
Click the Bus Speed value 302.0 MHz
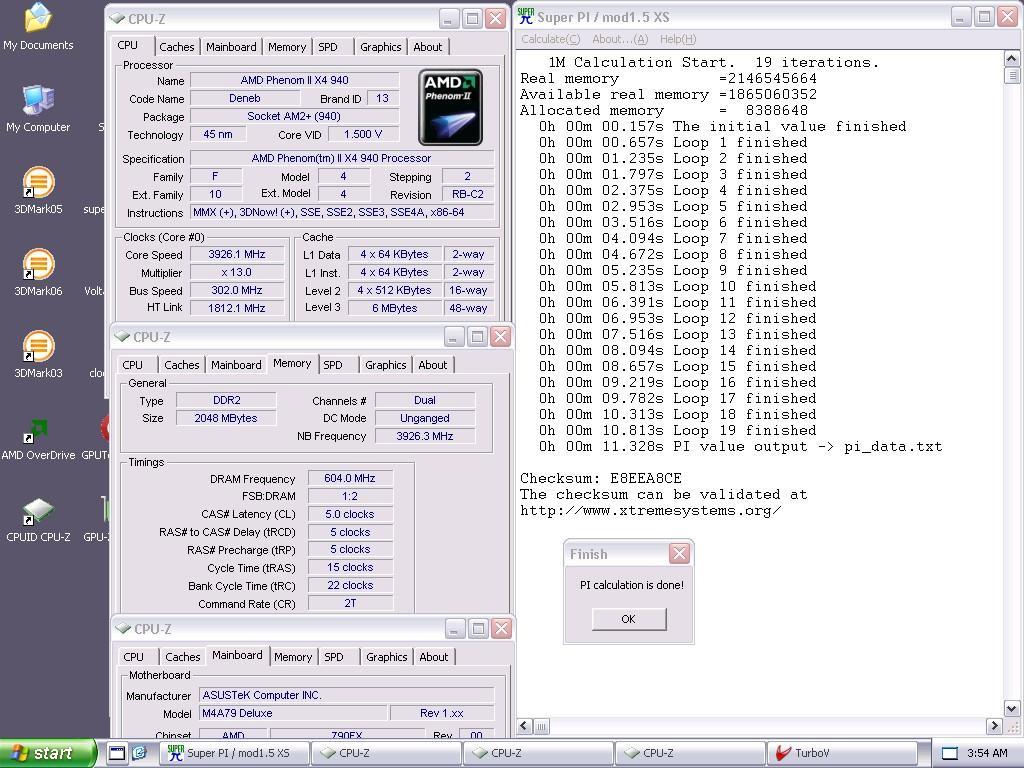236,290
